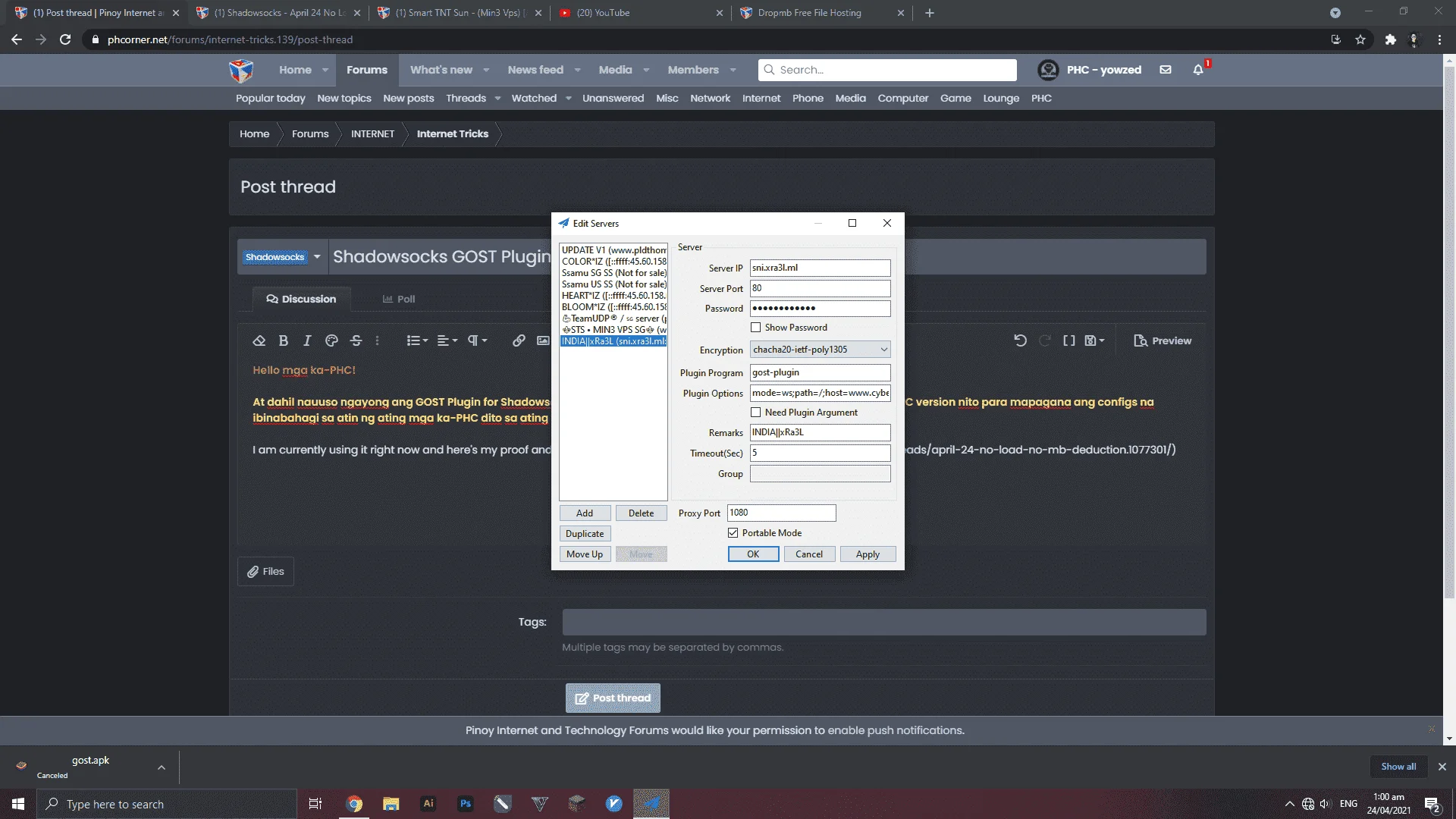
Task: Switch to the Poll tab
Action: coord(399,300)
